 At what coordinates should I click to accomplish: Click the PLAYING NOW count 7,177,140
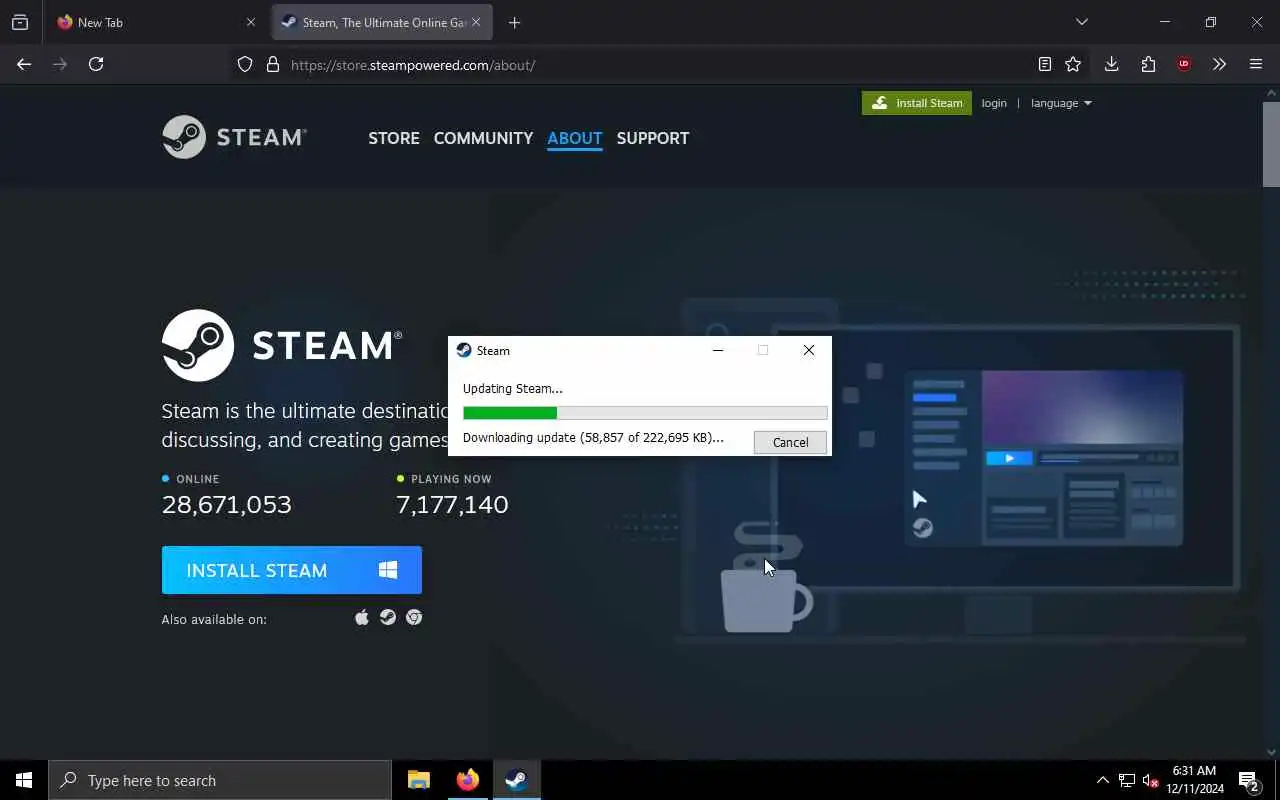452,504
